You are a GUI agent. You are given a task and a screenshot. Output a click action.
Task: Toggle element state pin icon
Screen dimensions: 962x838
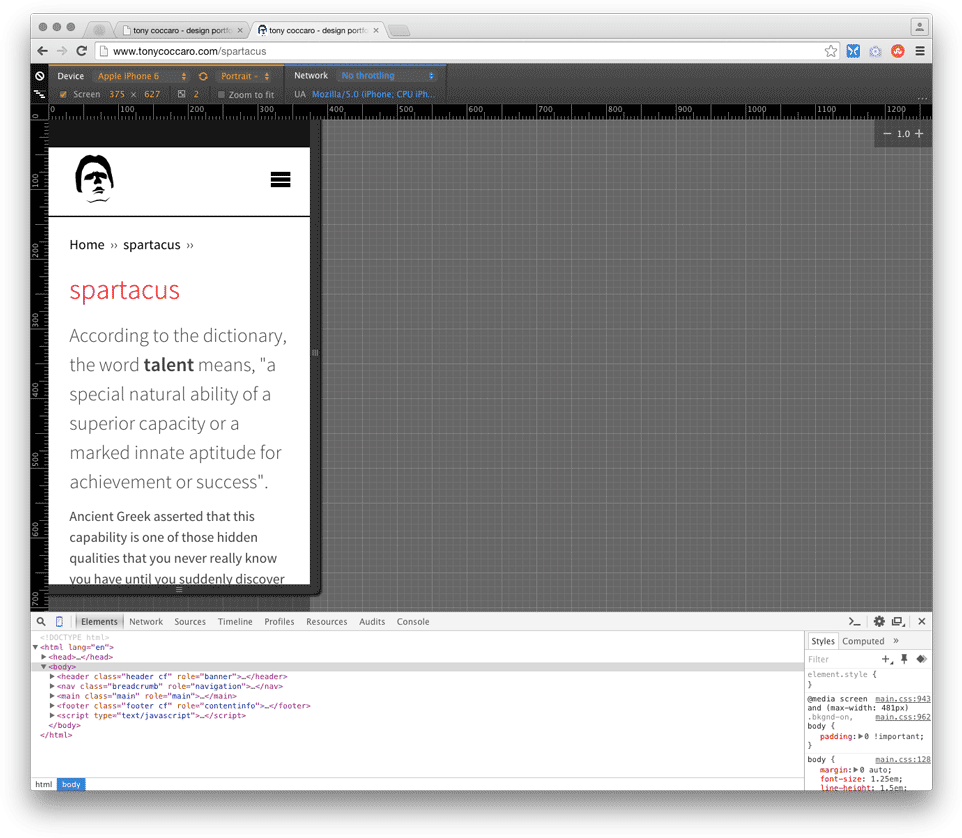coord(904,659)
